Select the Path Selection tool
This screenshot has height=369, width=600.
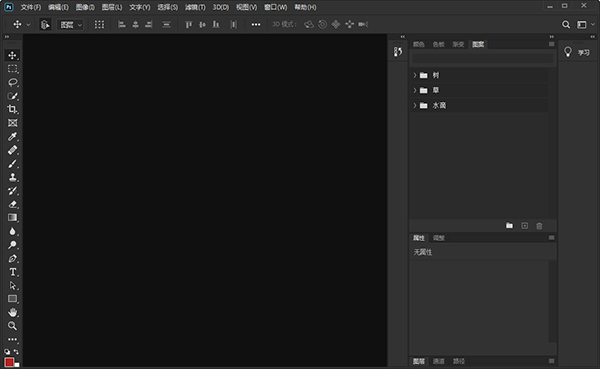point(12,286)
